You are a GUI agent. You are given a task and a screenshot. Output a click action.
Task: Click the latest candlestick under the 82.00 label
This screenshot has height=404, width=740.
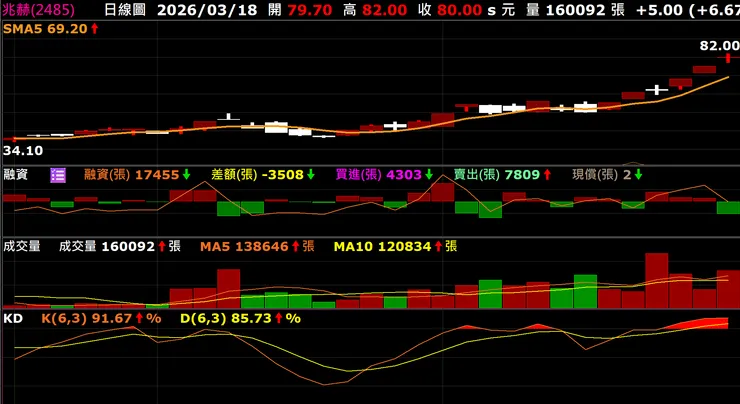(x=728, y=58)
